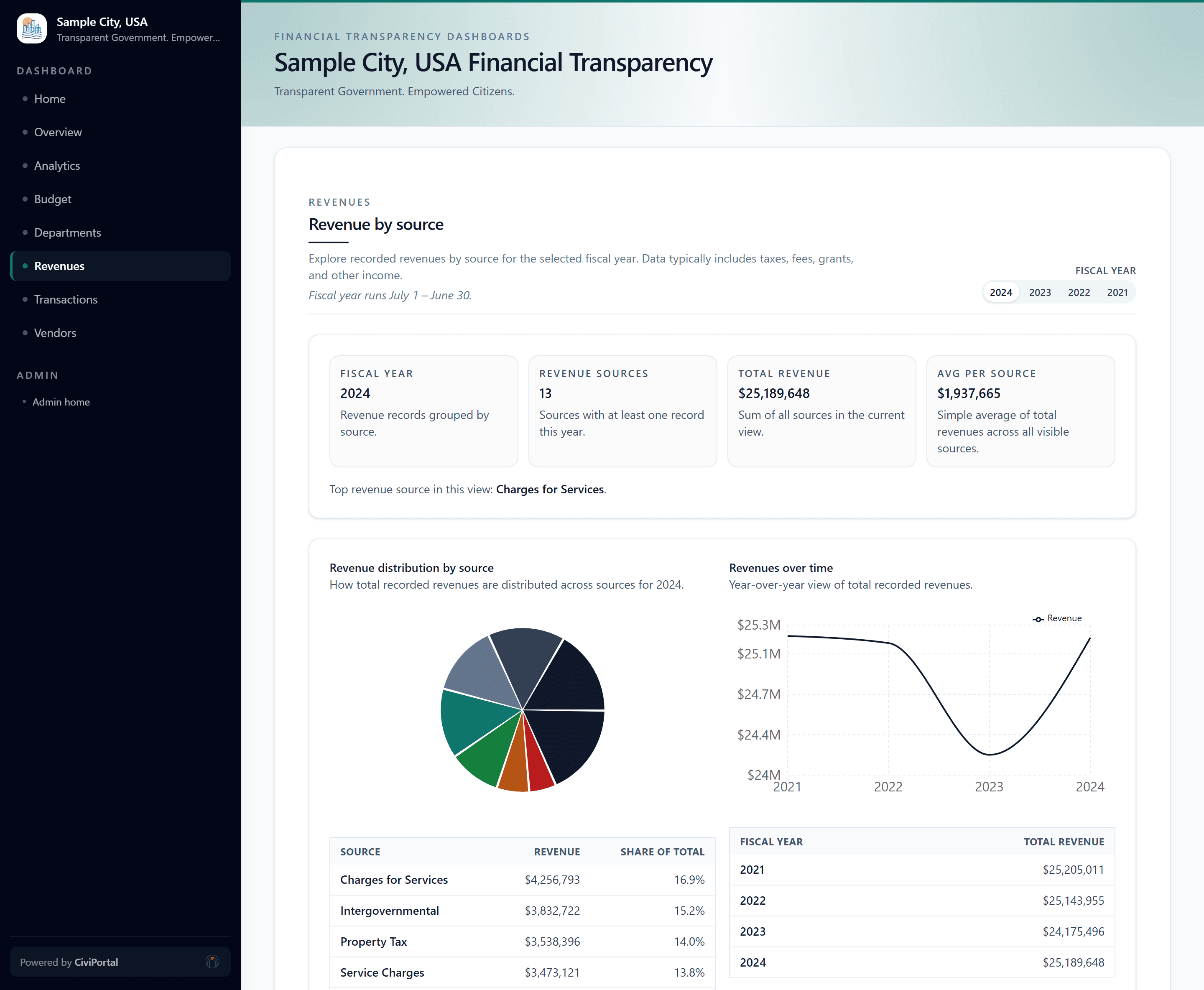Click the Revenue legend marker above the line chart
1204x990 pixels.
click(x=1038, y=619)
